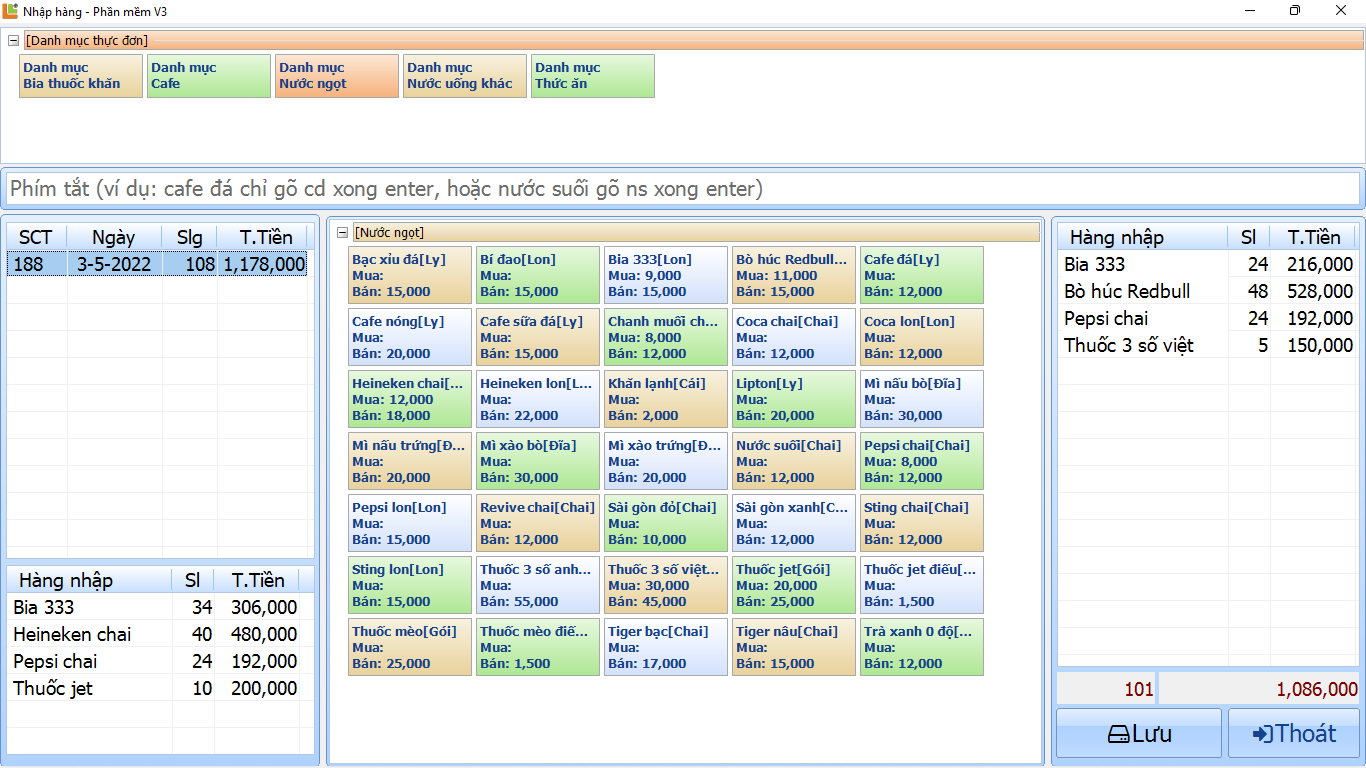The height and width of the screenshot is (768, 1366).
Task: Select the Chanh muối tile
Action: (666, 337)
